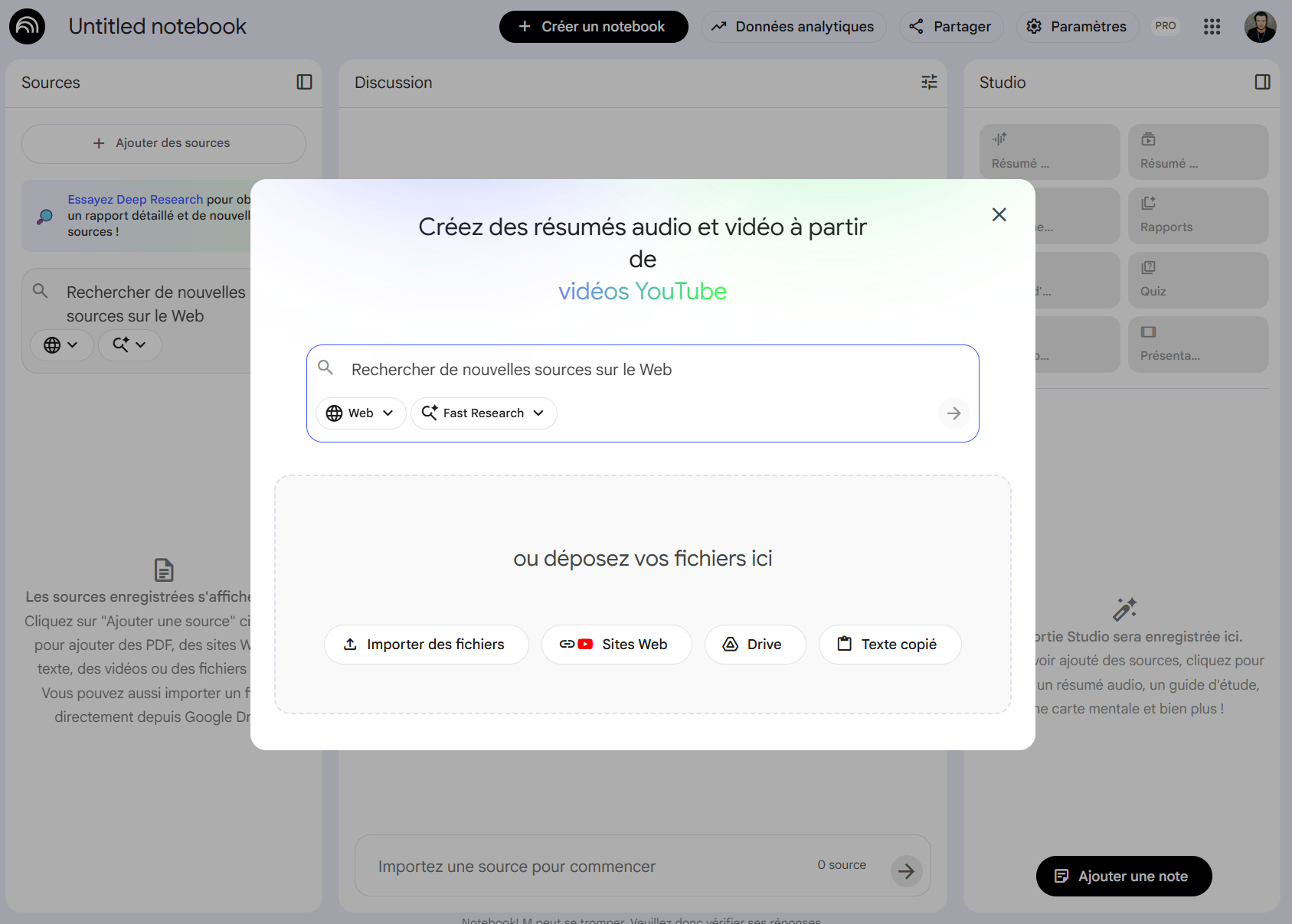This screenshot has height=924, width=1292.
Task: Expand the globe dropdown in Sources panel
Action: (61, 344)
